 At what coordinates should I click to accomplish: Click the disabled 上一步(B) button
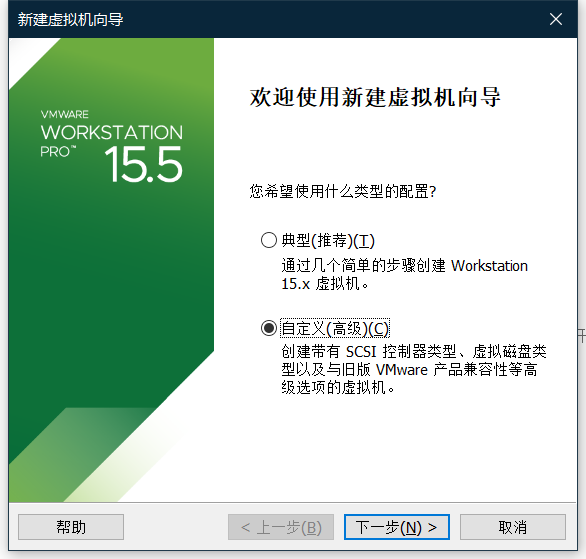[x=281, y=527]
